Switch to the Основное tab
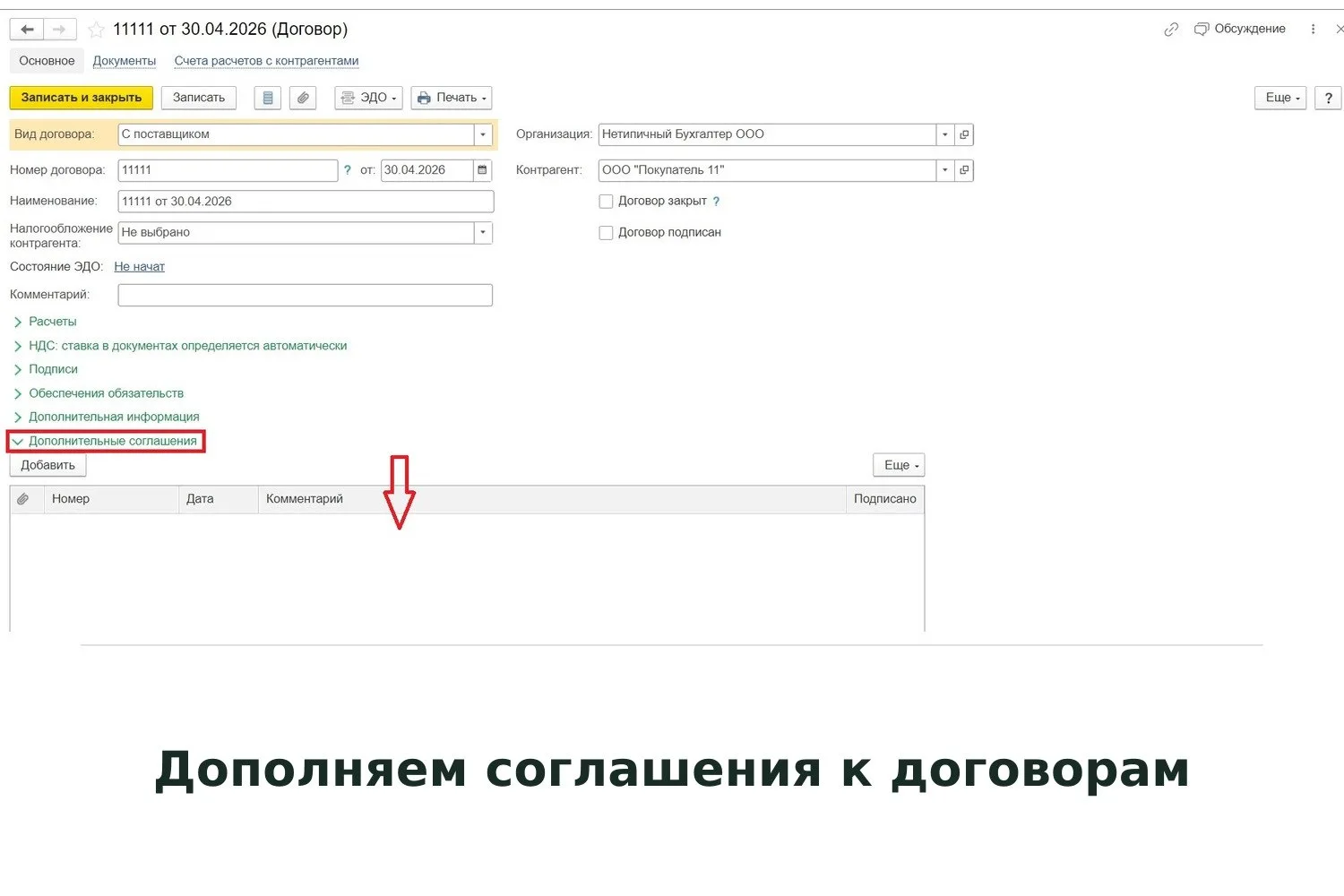This screenshot has height=896, width=1344. point(47,61)
